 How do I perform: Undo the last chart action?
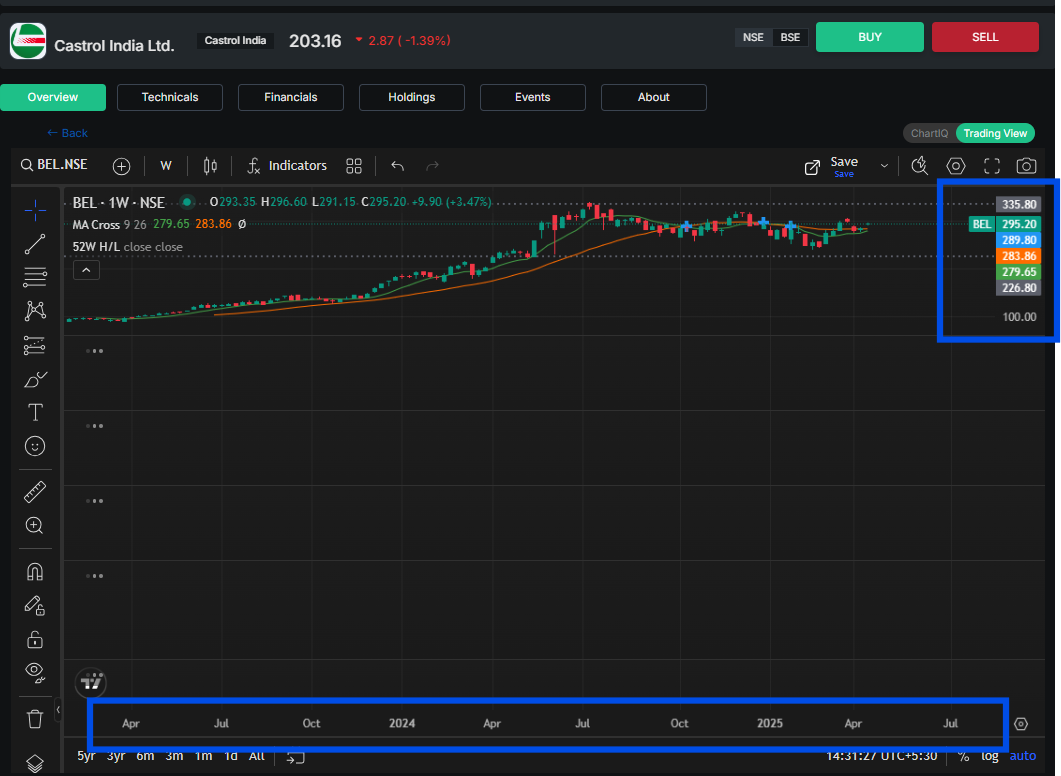(398, 166)
